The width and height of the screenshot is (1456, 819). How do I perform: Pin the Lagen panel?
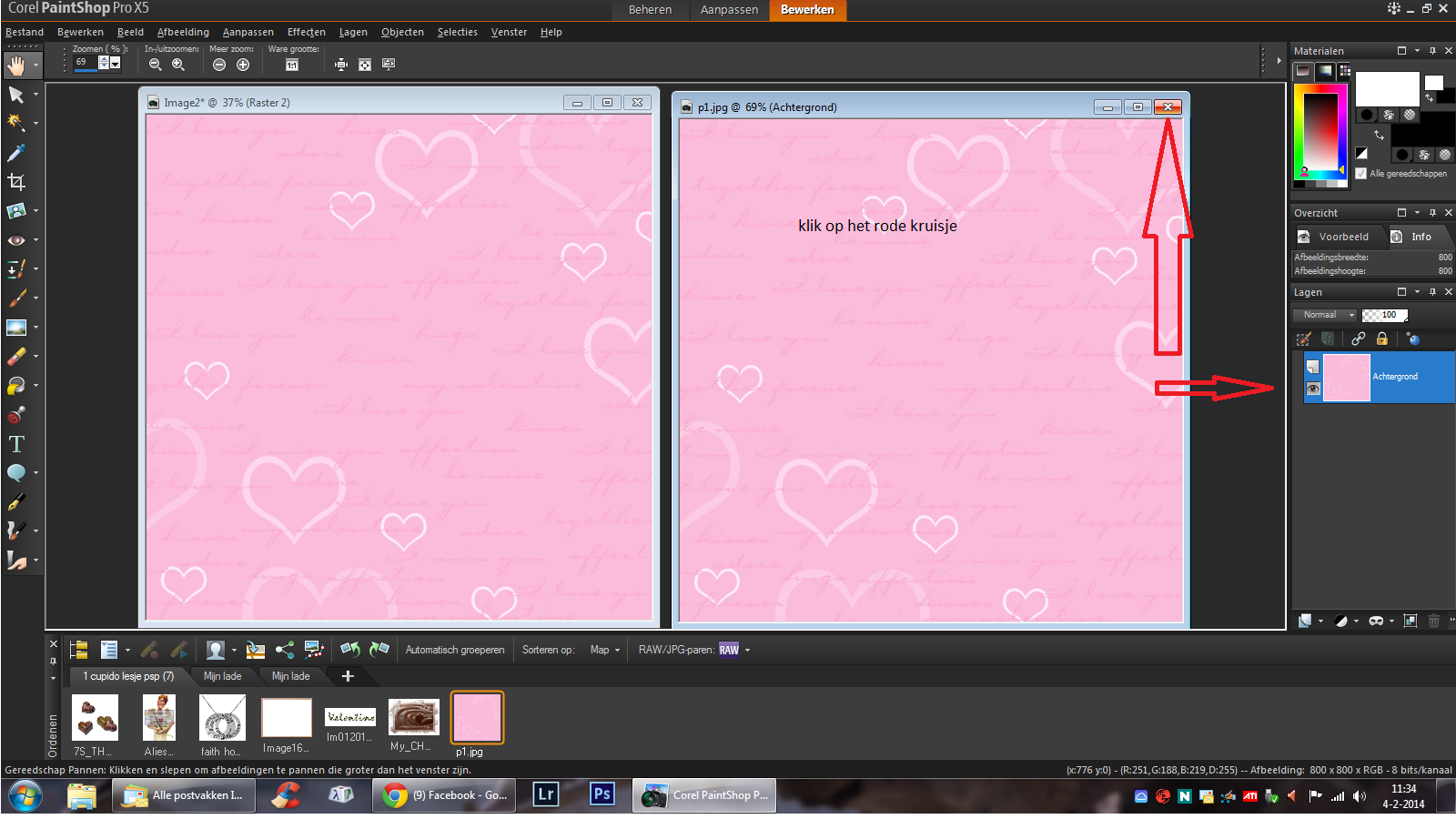pyautogui.click(x=1432, y=292)
